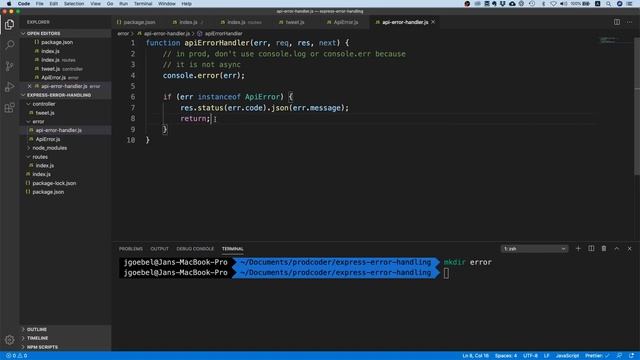The image size is (640, 360).
Task: Expand the Outline section
Action: point(36,329)
